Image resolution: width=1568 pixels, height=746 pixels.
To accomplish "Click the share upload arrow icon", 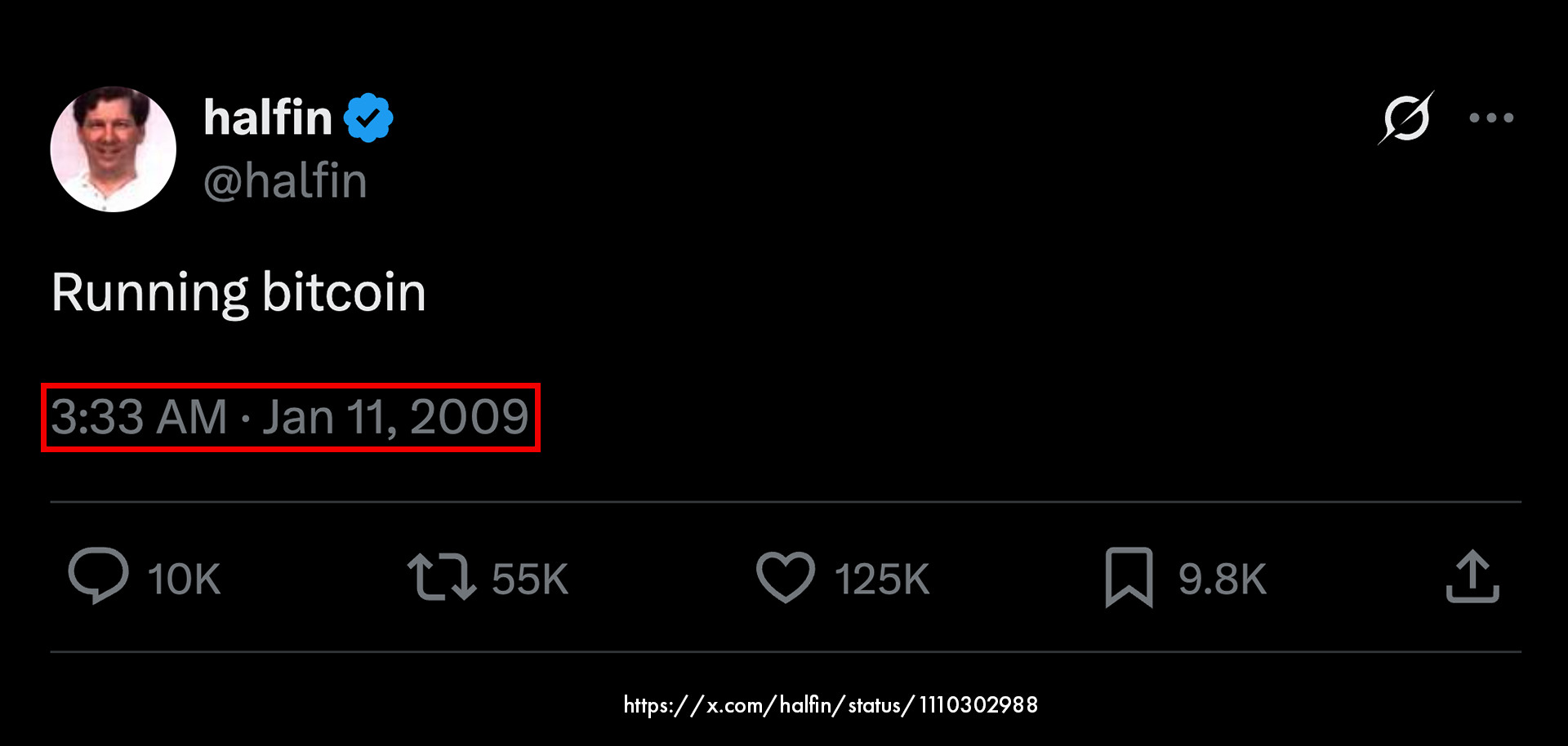I will click(x=1472, y=577).
